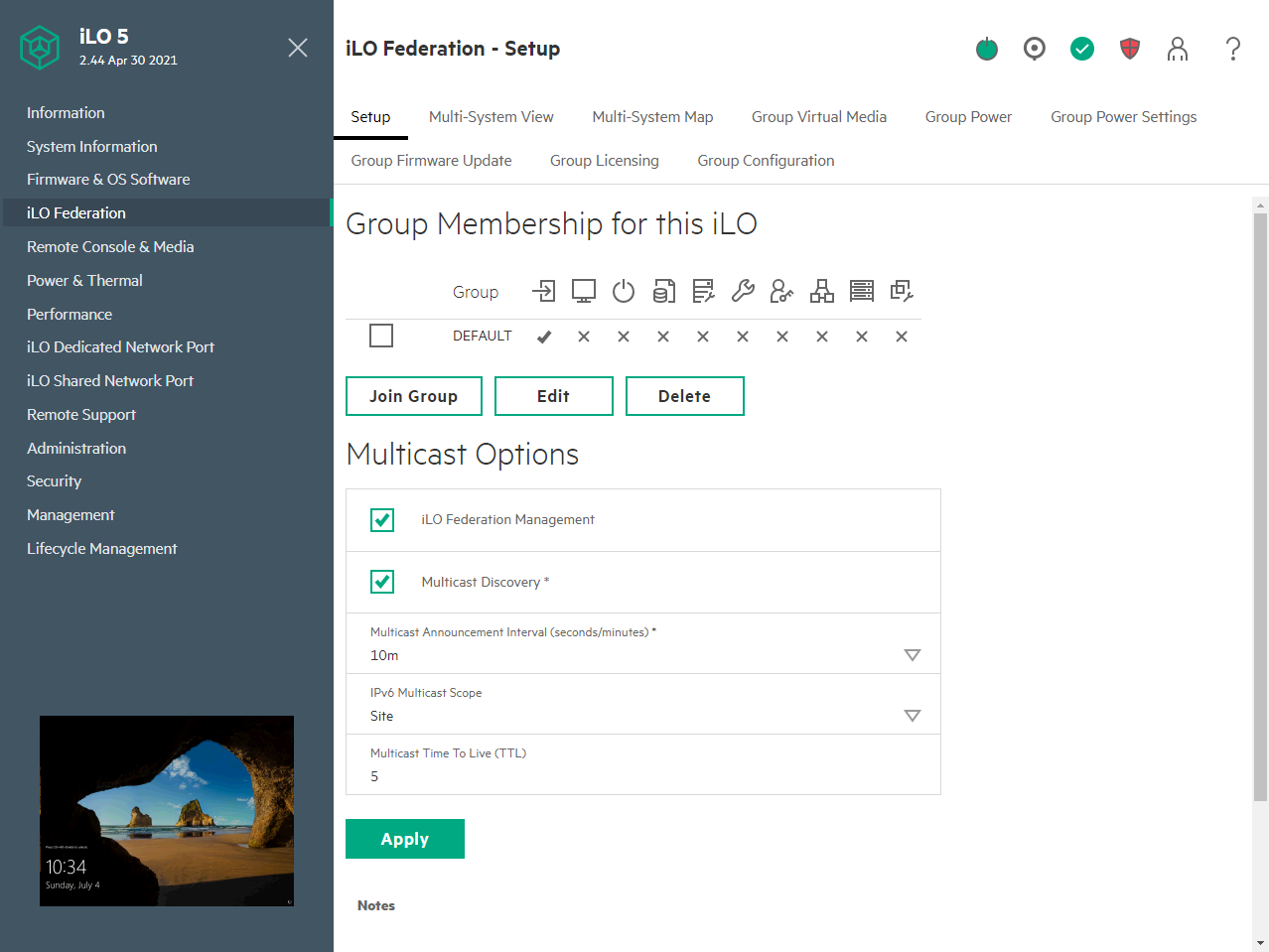Apply the multicast options
Viewport: 1269px width, 952px height.
(x=405, y=839)
